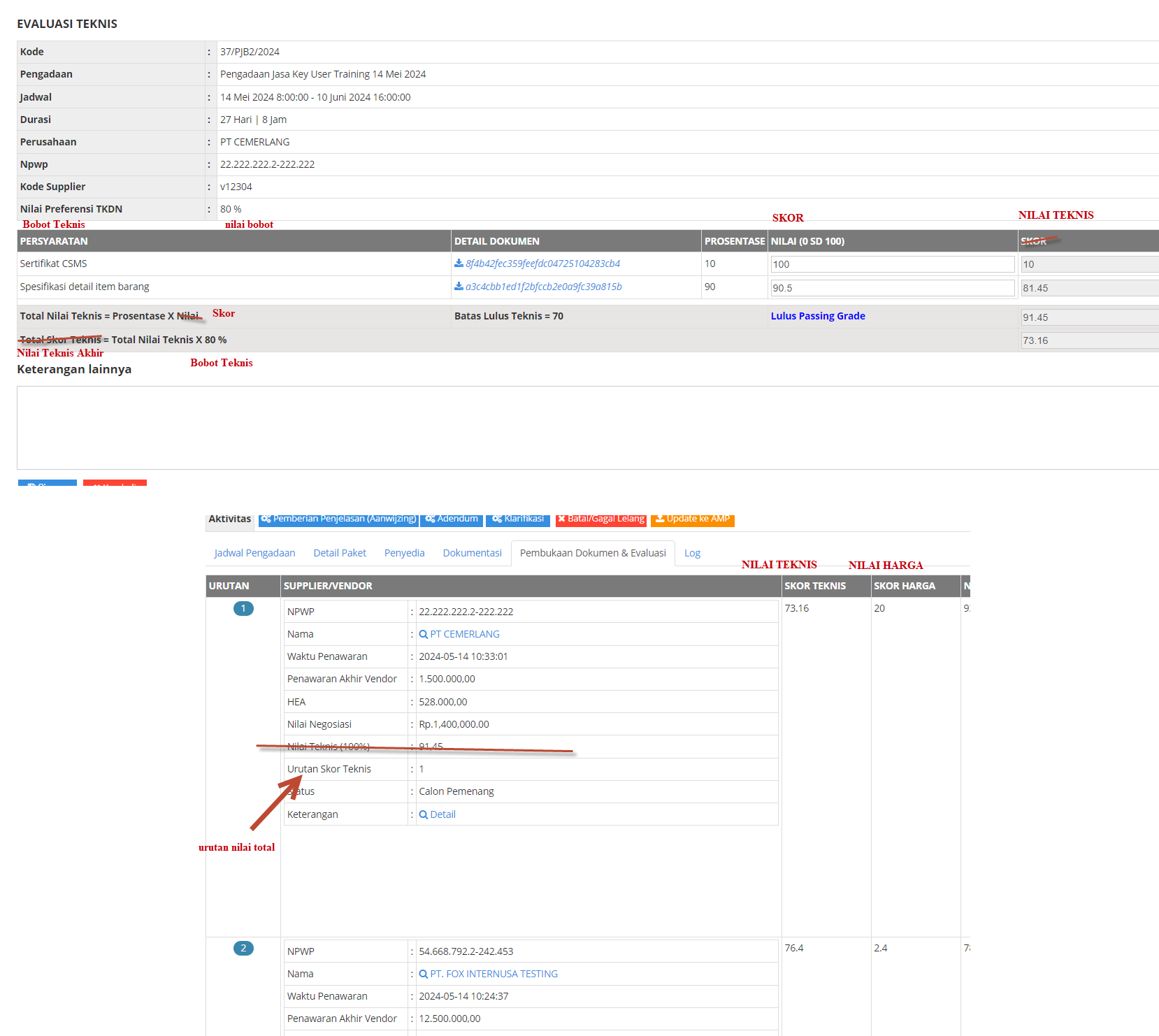Click the HEA value 528.000,00

pos(443,702)
